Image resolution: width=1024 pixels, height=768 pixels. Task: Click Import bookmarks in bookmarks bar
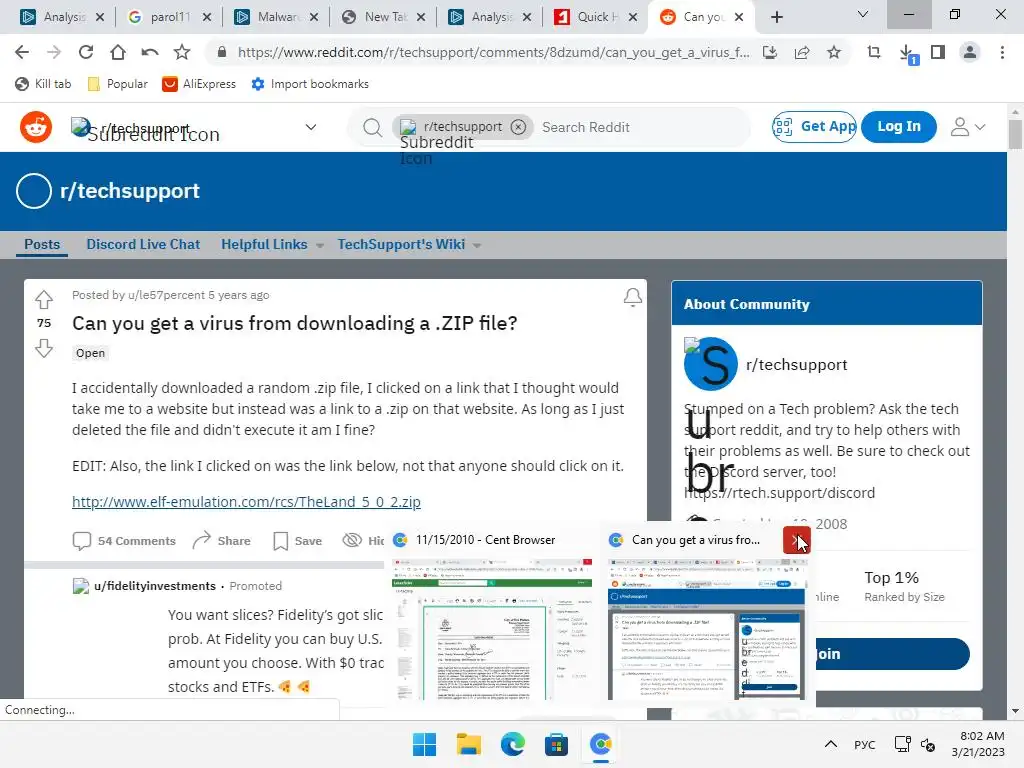tap(310, 84)
